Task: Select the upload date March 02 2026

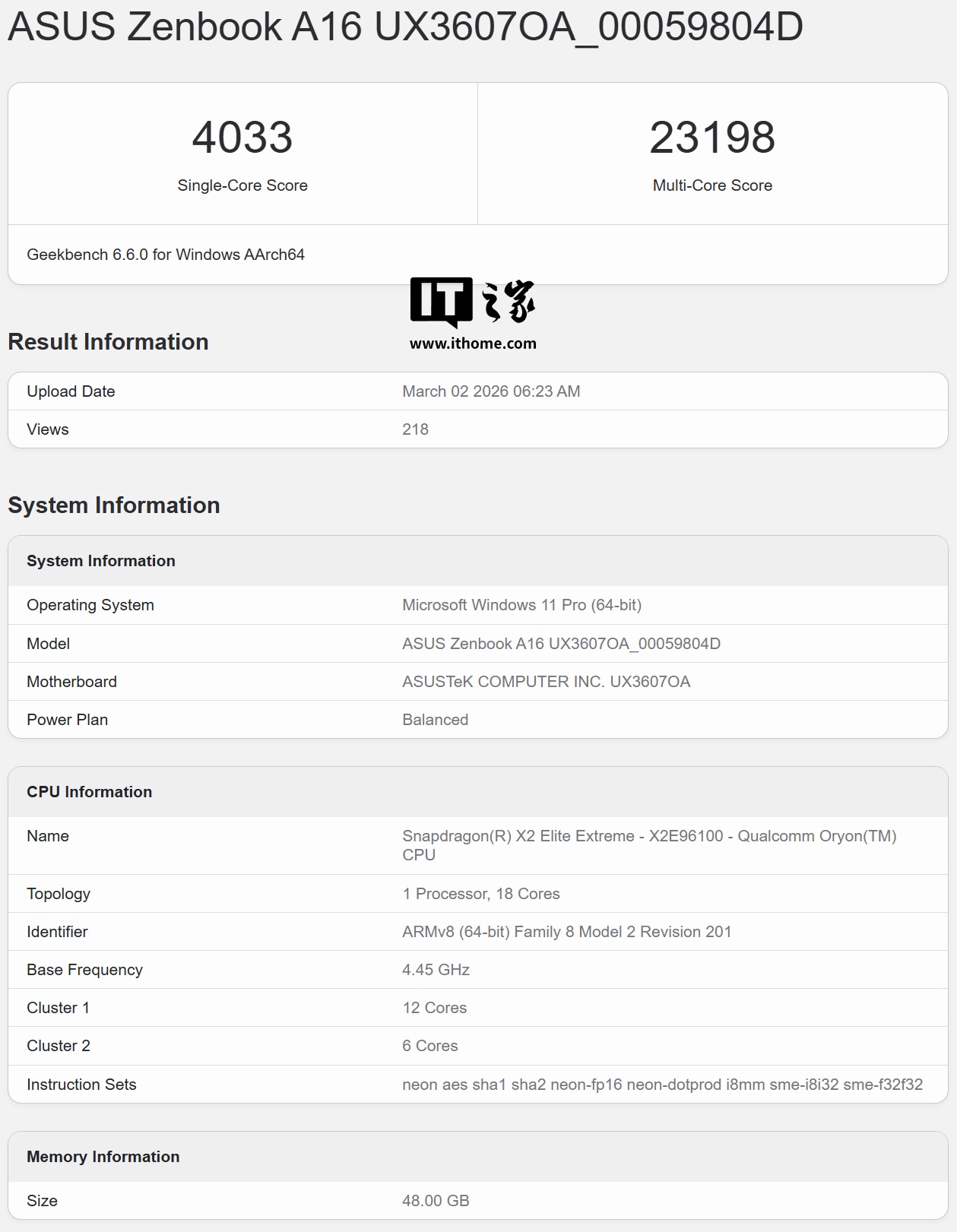Action: coord(491,391)
